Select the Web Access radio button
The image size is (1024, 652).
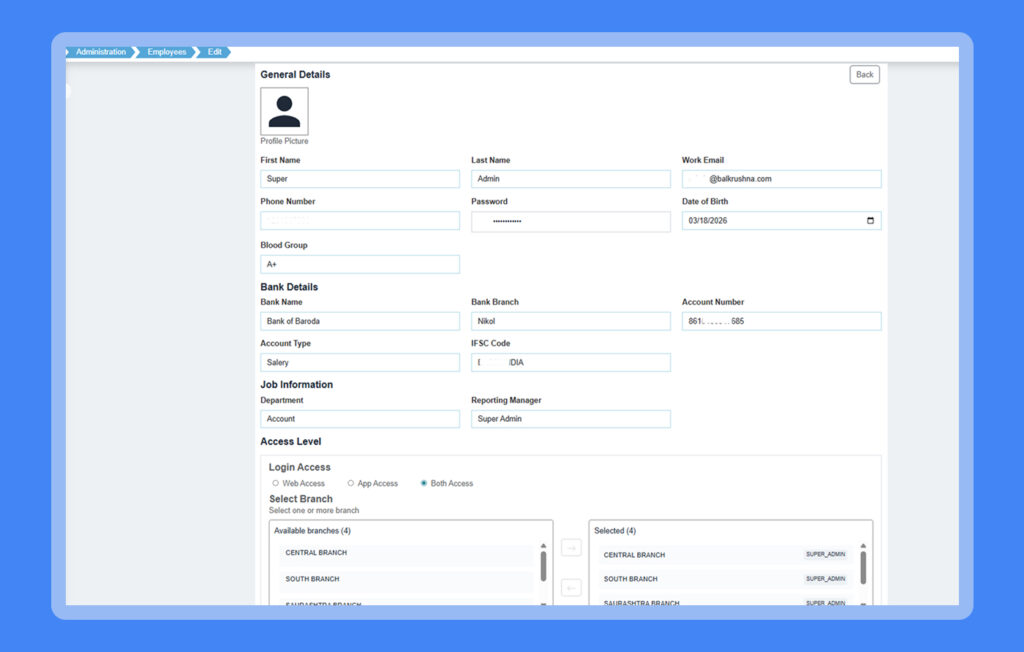pyautogui.click(x=276, y=483)
